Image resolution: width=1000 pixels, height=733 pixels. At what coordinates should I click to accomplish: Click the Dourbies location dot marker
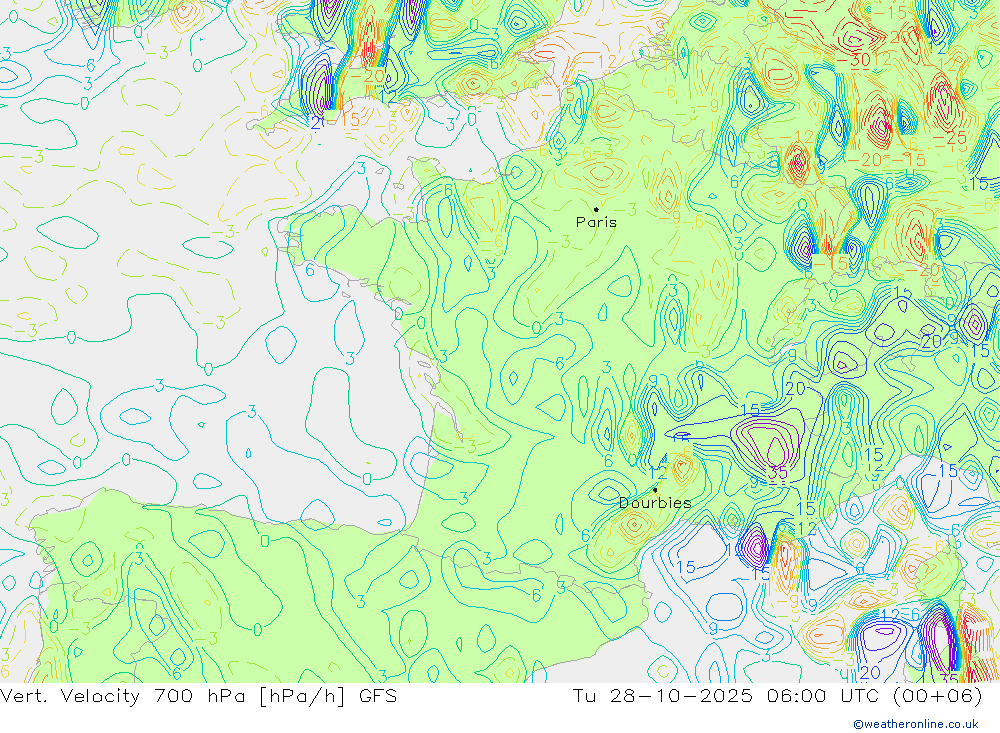[655, 490]
